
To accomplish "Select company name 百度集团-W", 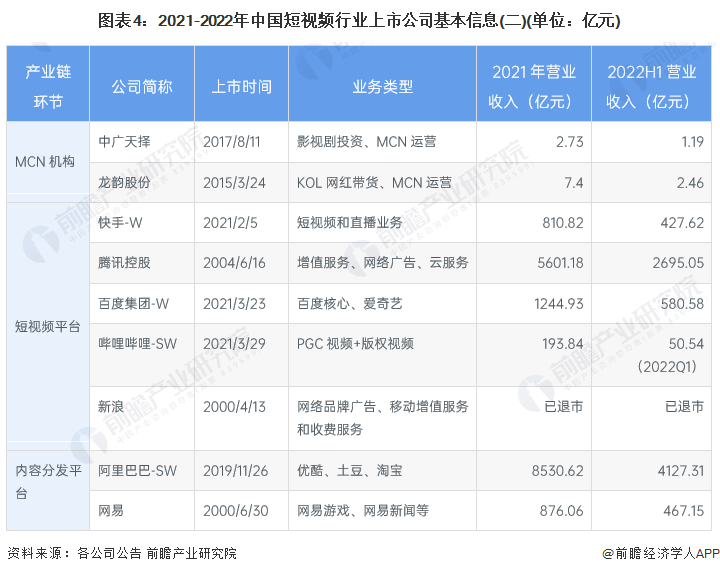I will click(134, 304).
